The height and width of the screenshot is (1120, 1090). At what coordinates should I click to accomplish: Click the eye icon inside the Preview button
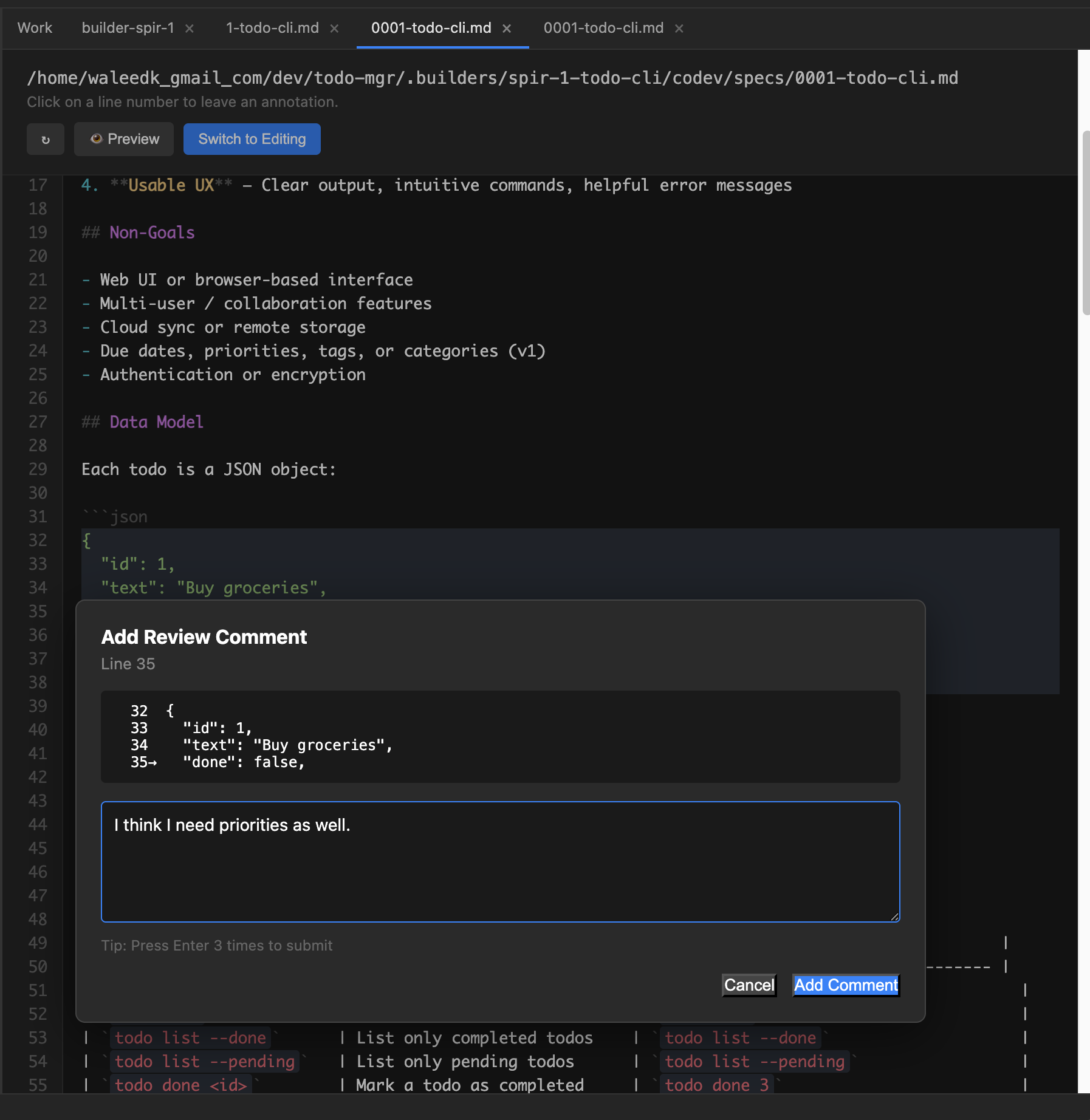coord(97,139)
